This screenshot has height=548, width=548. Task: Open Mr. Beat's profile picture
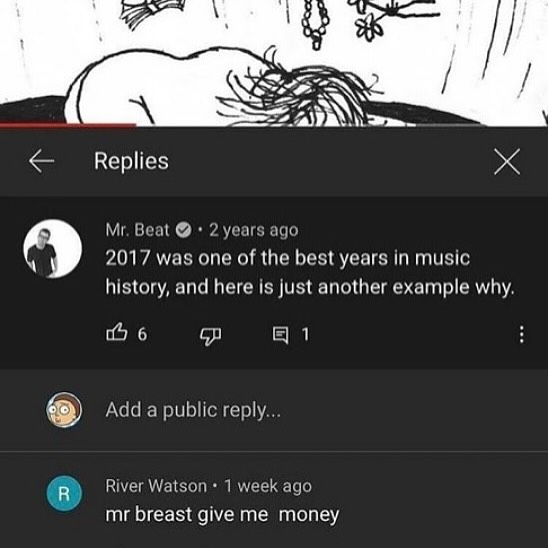coord(53,248)
